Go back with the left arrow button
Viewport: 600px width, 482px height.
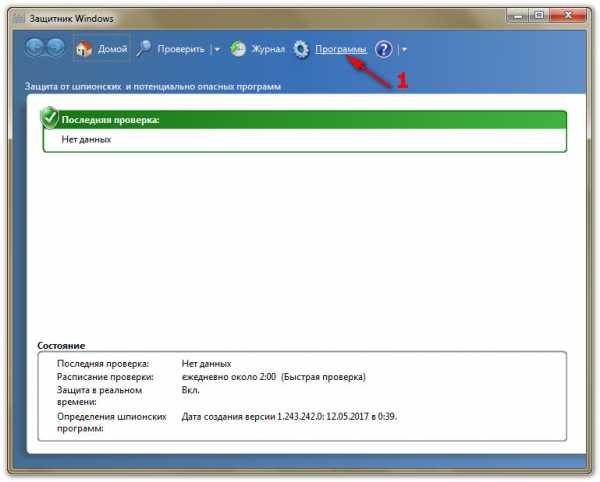click(x=35, y=48)
